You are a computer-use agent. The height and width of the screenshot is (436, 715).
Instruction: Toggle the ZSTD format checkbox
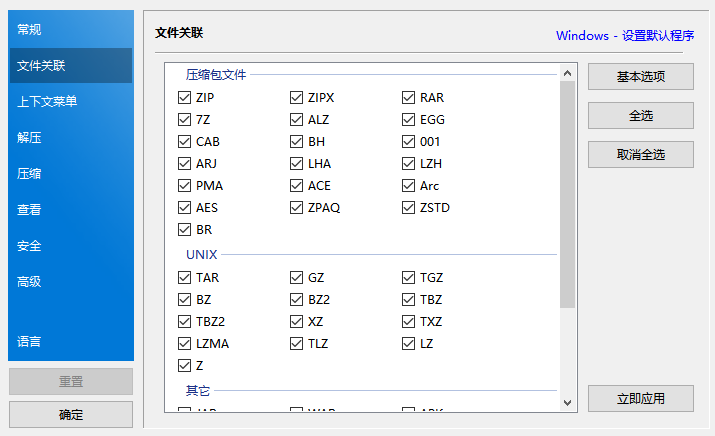pos(408,208)
